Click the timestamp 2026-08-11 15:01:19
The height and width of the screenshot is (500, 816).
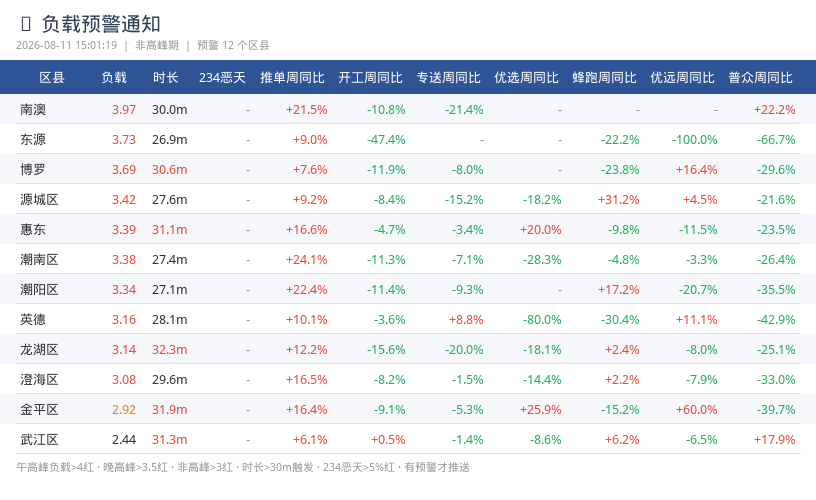(x=67, y=45)
